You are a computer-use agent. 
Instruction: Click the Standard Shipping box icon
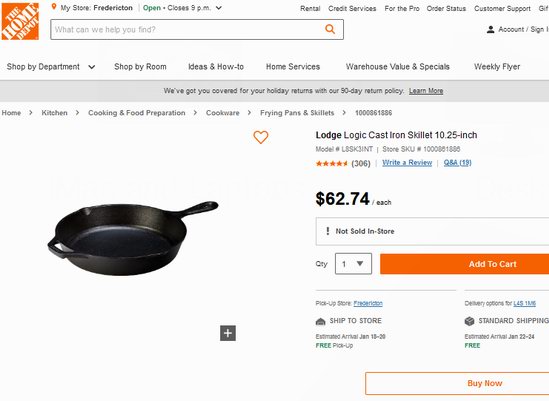coord(469,321)
